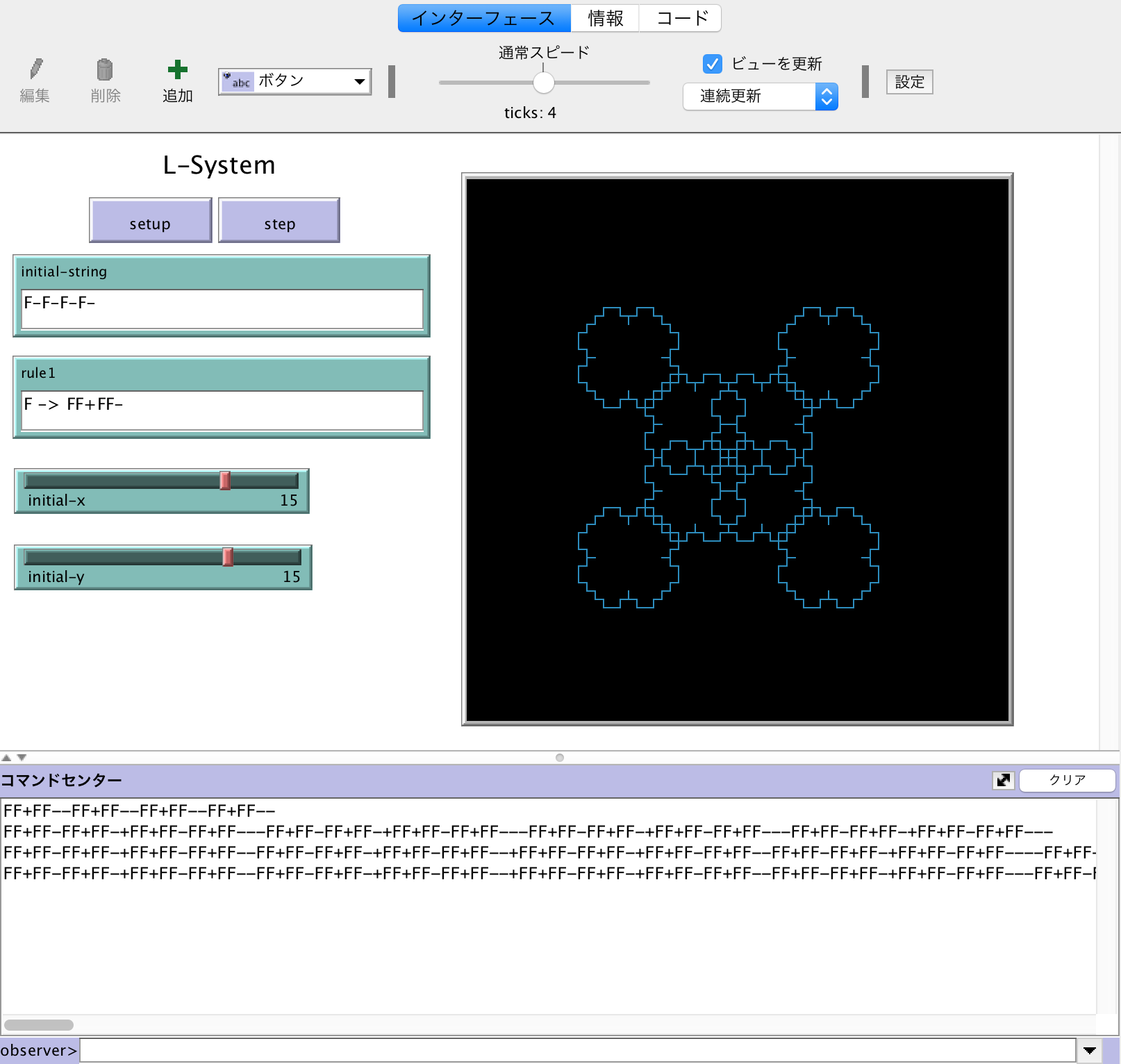Click the green Add plus icon

coord(177,69)
